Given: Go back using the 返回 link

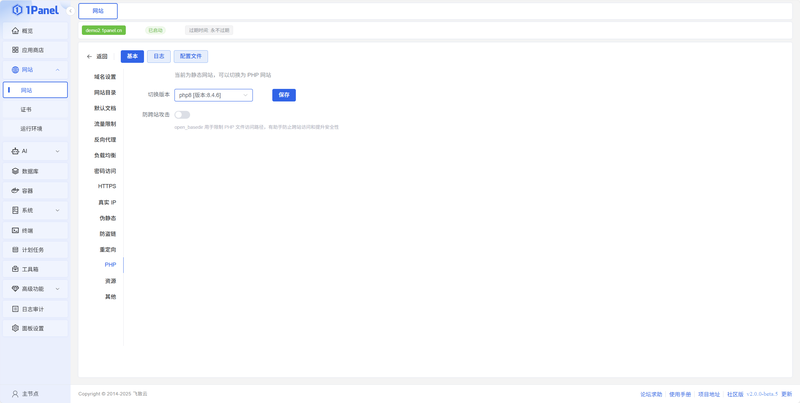Looking at the screenshot, I should 97,57.
